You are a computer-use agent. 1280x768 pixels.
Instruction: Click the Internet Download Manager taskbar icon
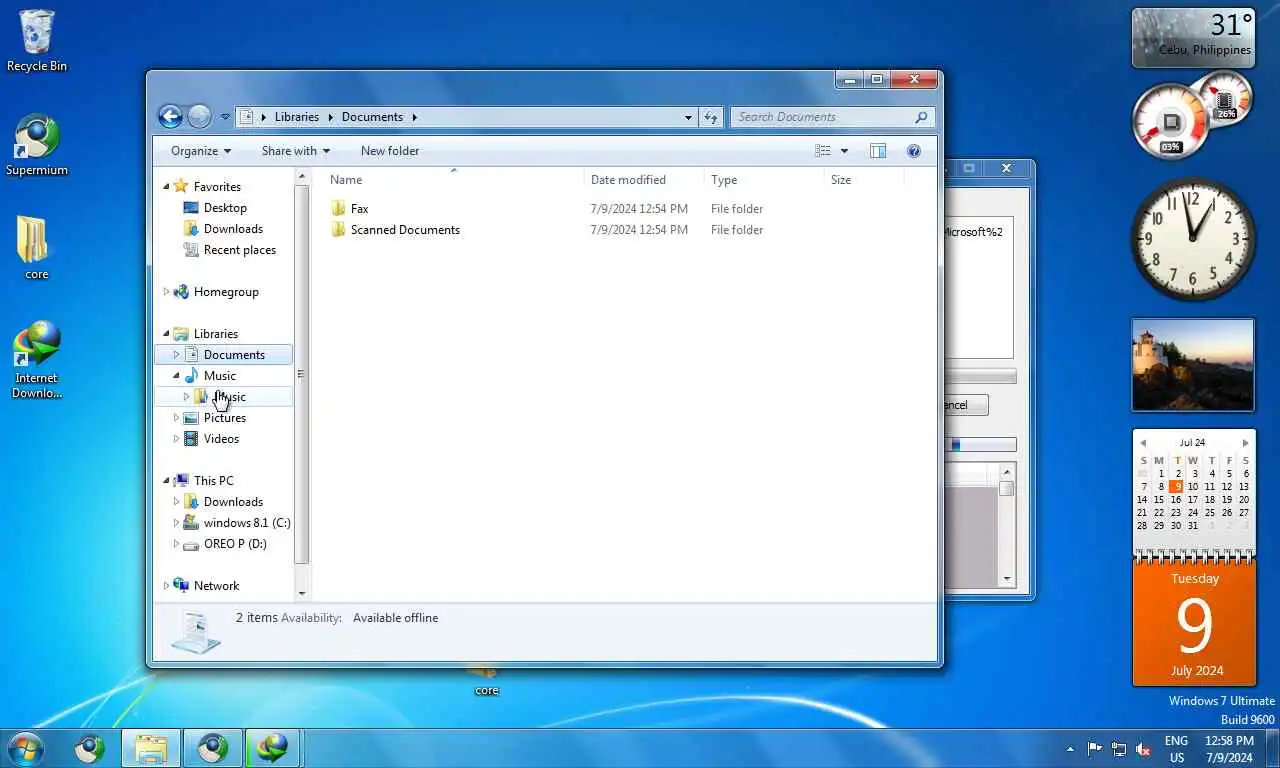coord(273,748)
